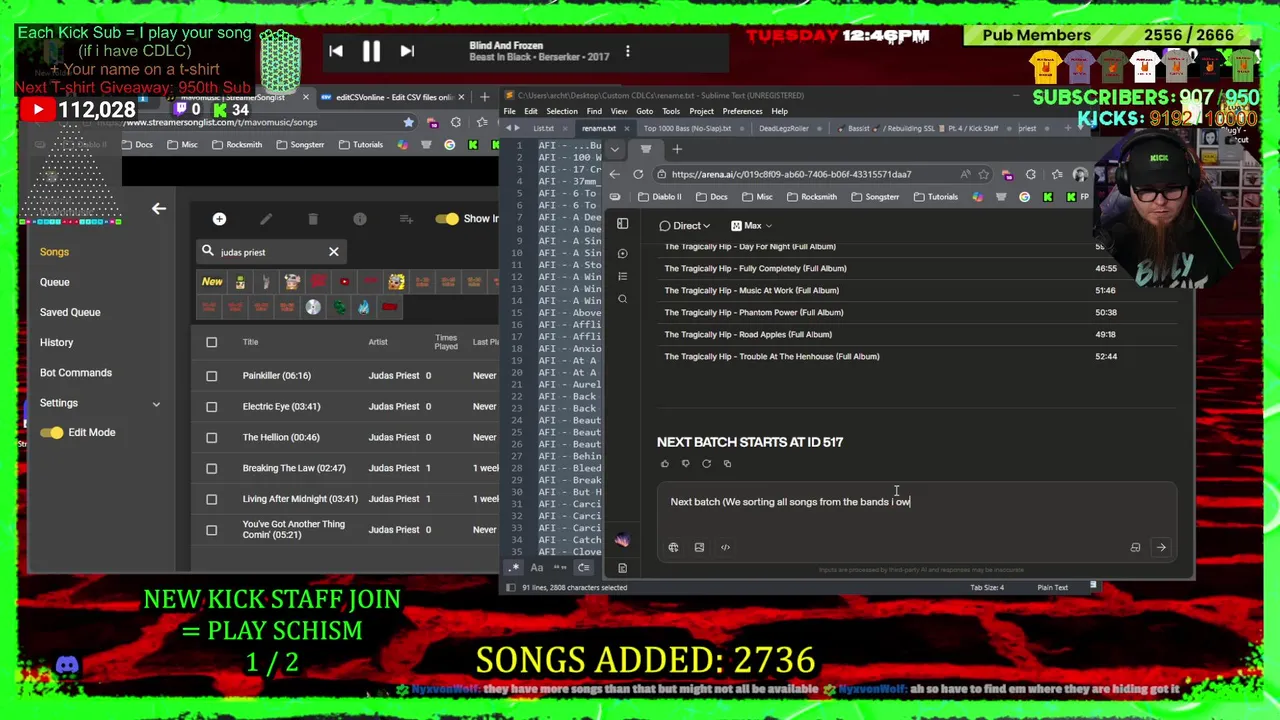Open the Sublime Text Selection menu
Screen dimensions: 1280x720
pyautogui.click(x=561, y=111)
